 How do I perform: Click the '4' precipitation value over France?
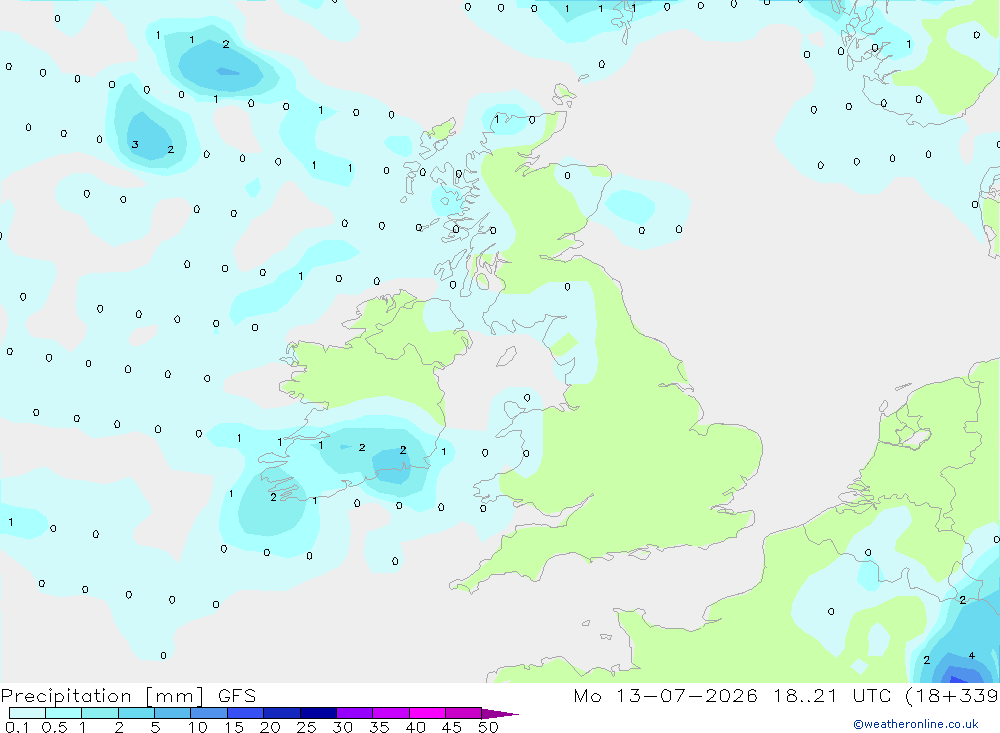click(971, 656)
